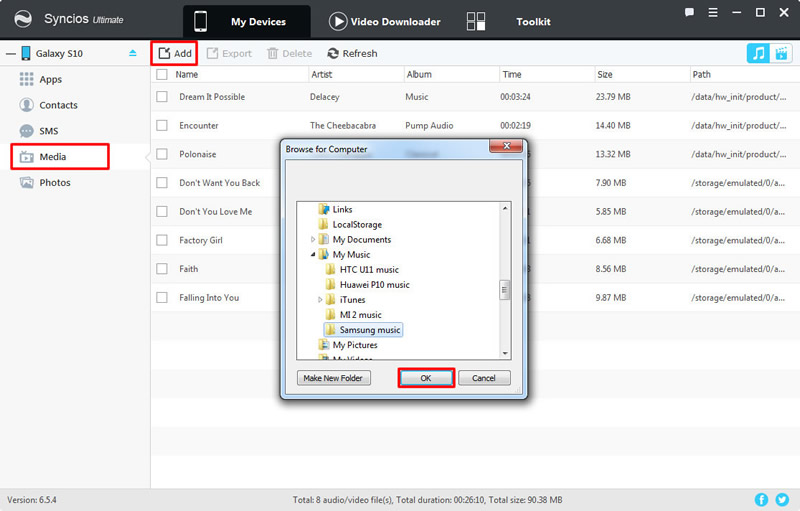This screenshot has width=800, height=511.
Task: Sort by the Size column header
Action: 605,74
